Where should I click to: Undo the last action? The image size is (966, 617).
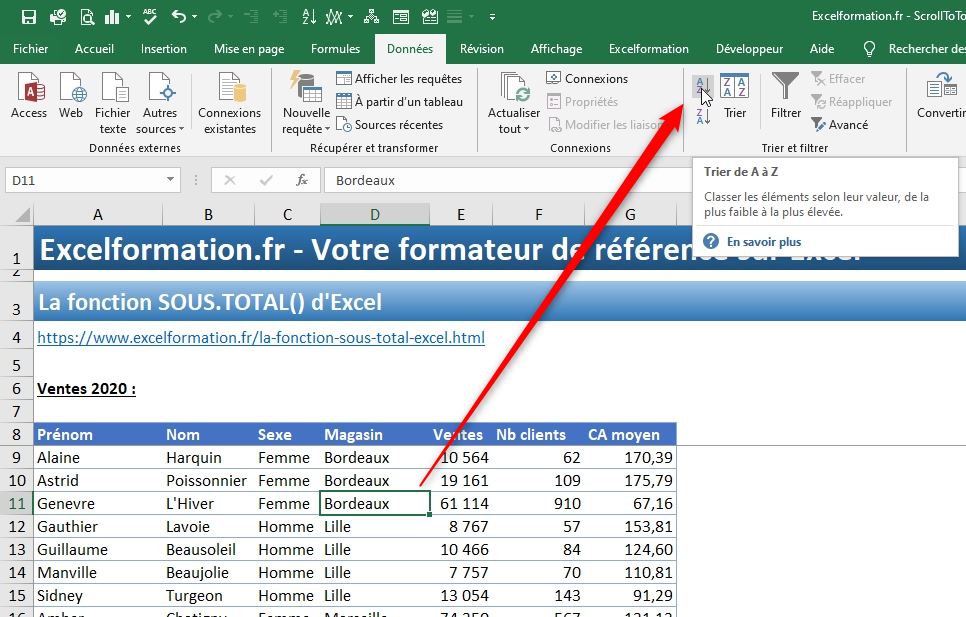(179, 17)
